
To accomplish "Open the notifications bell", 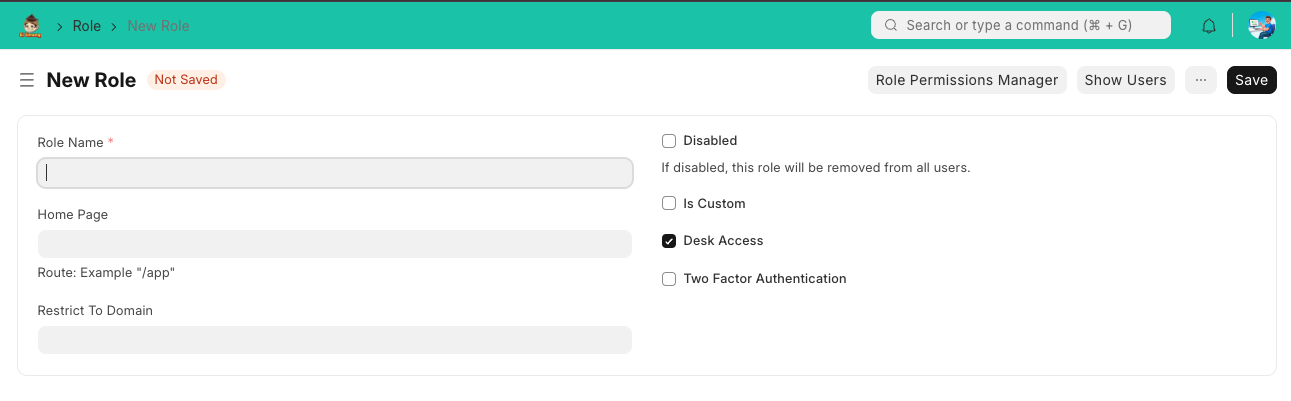I will click(x=1209, y=26).
